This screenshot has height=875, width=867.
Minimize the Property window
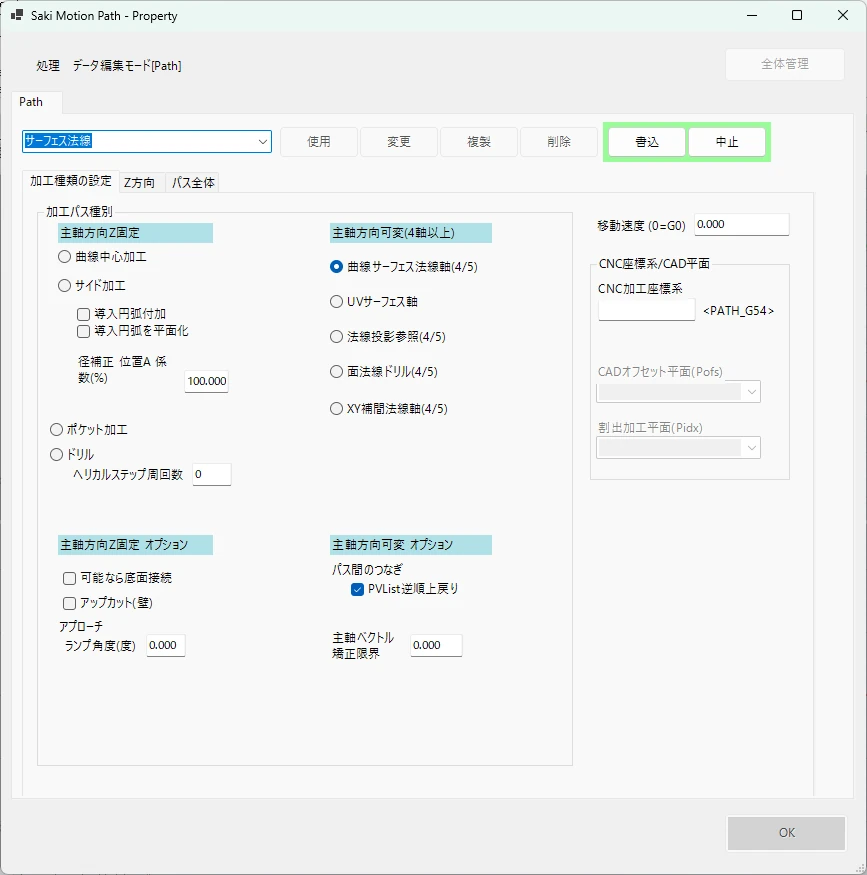click(752, 15)
